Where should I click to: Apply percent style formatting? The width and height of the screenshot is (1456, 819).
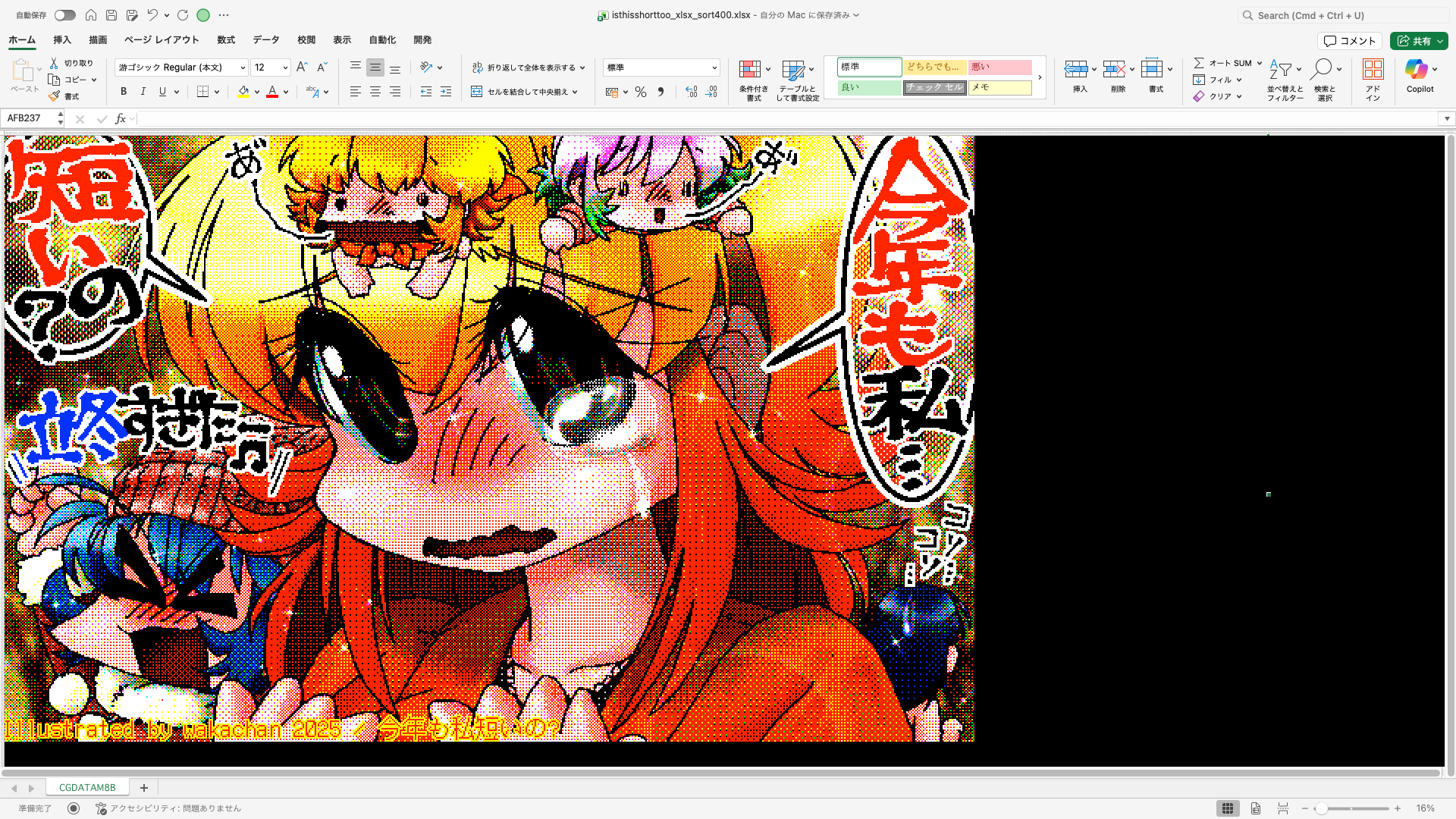(641, 92)
